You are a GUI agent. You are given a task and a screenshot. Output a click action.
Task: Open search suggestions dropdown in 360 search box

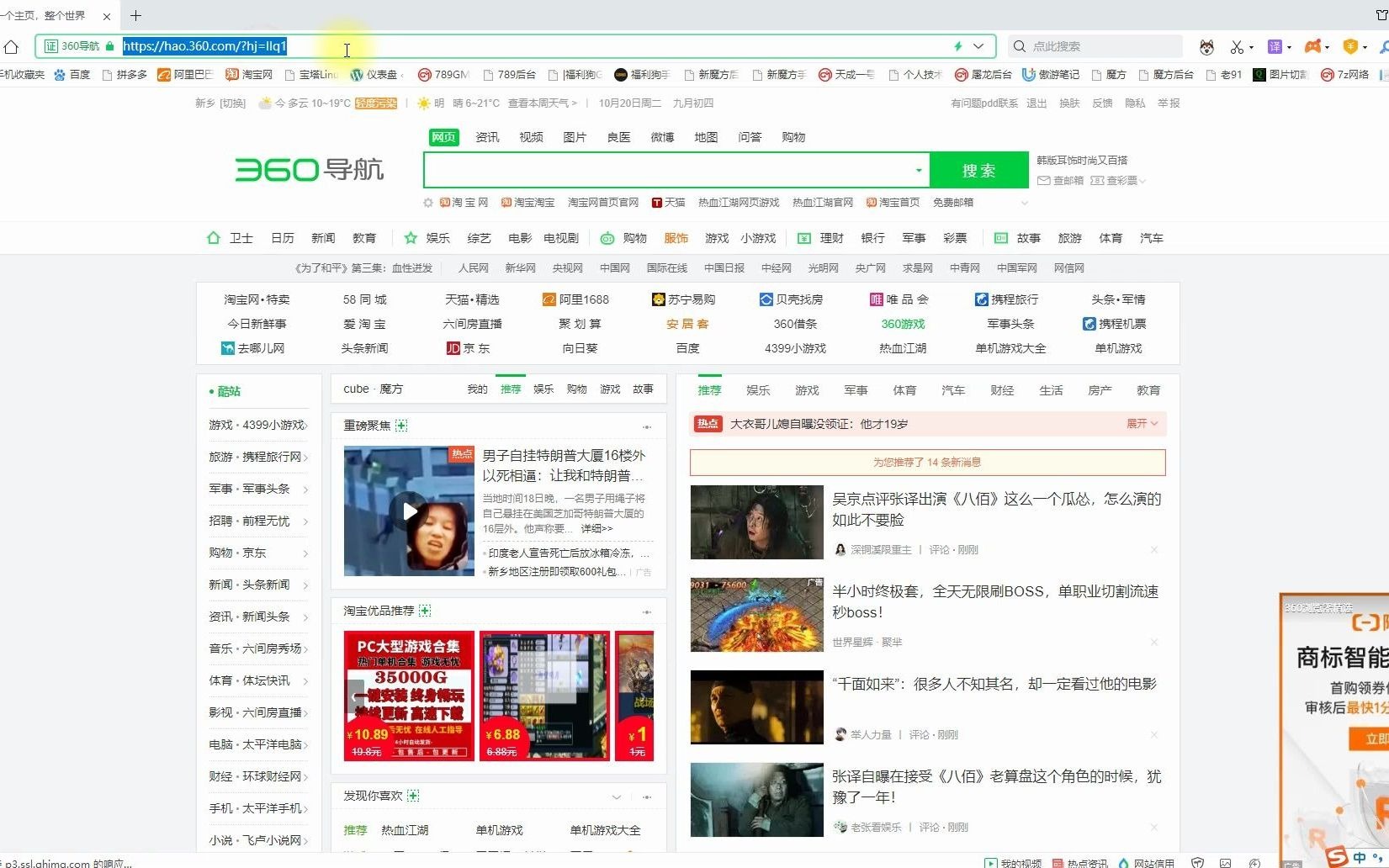[x=919, y=171]
